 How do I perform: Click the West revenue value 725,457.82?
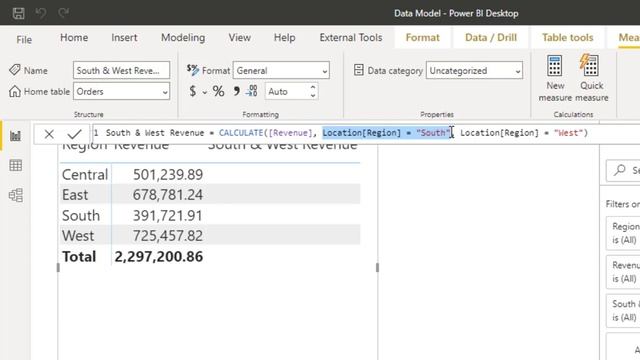[168, 235]
